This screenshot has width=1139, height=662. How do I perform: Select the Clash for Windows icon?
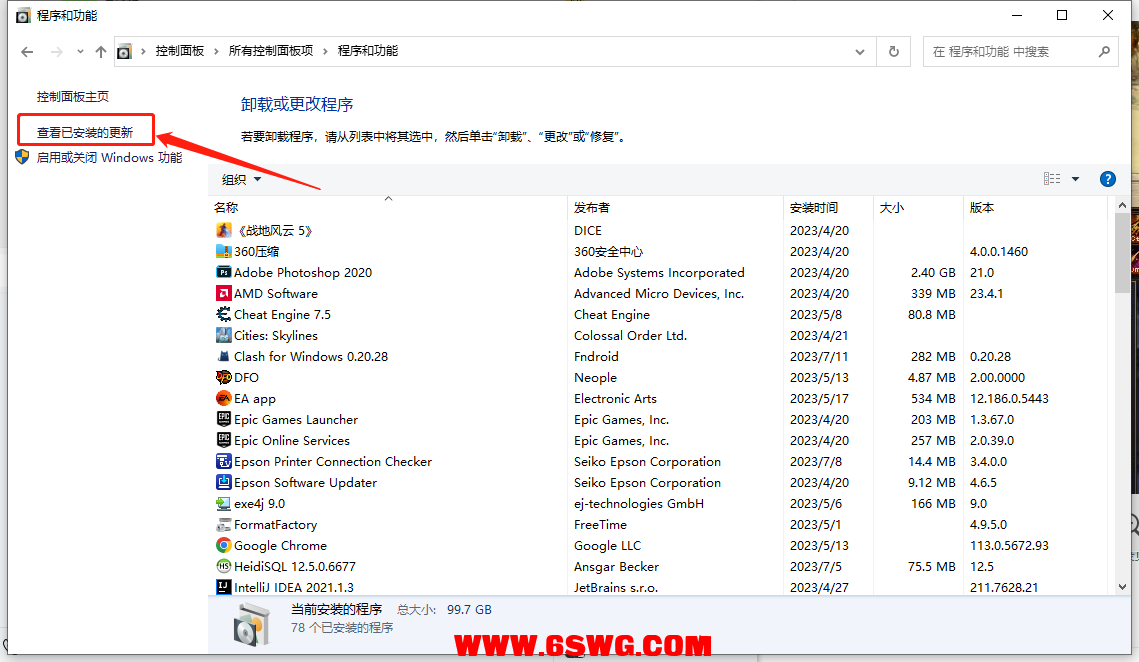(x=224, y=357)
